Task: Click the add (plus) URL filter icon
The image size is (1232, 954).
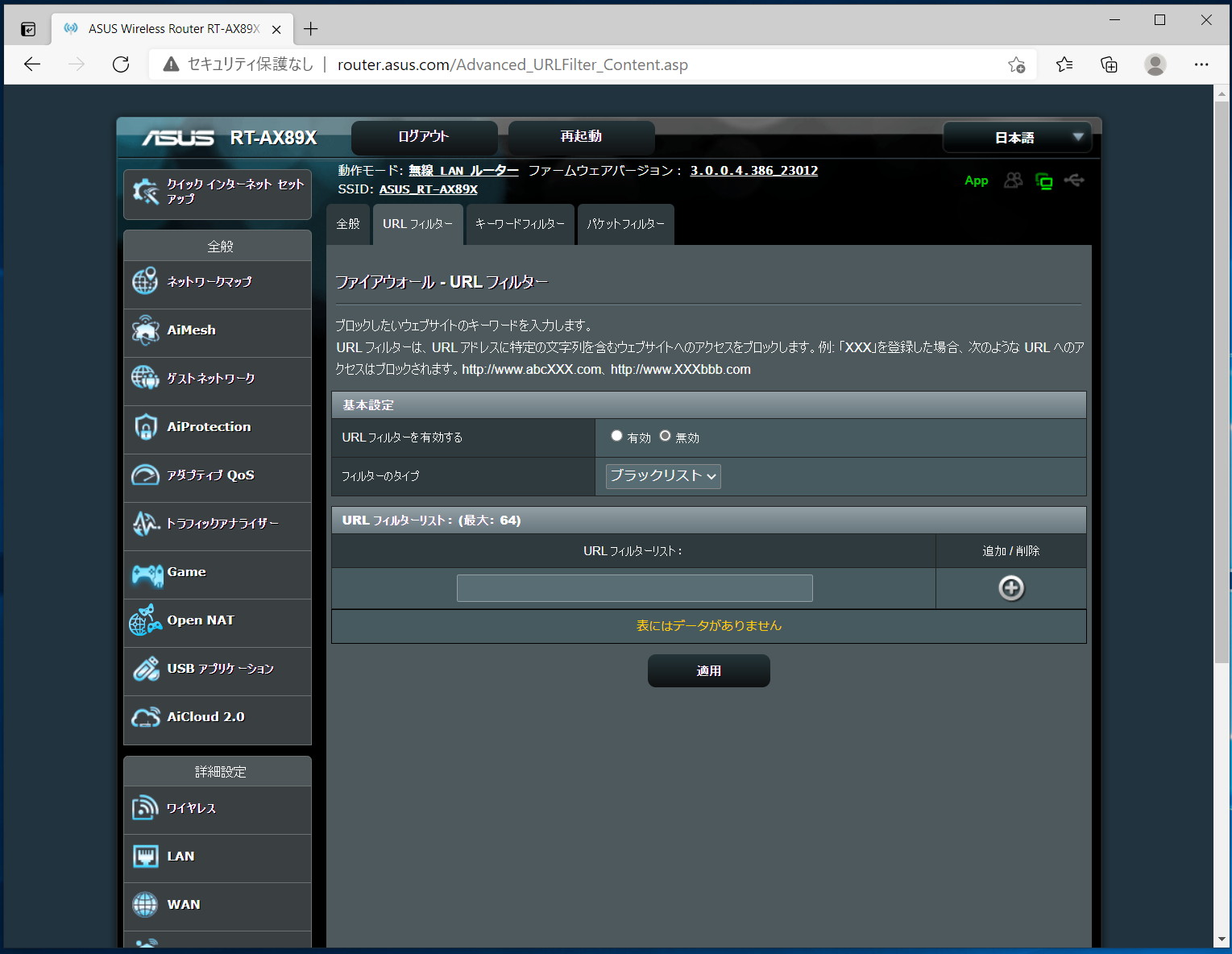Action: tap(1011, 588)
